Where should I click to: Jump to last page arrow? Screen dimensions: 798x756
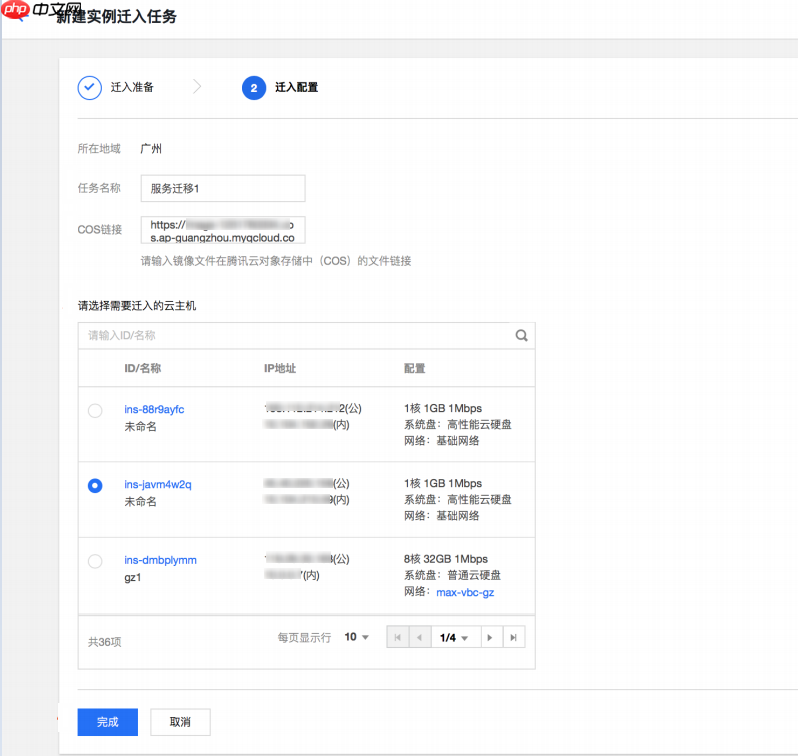514,637
